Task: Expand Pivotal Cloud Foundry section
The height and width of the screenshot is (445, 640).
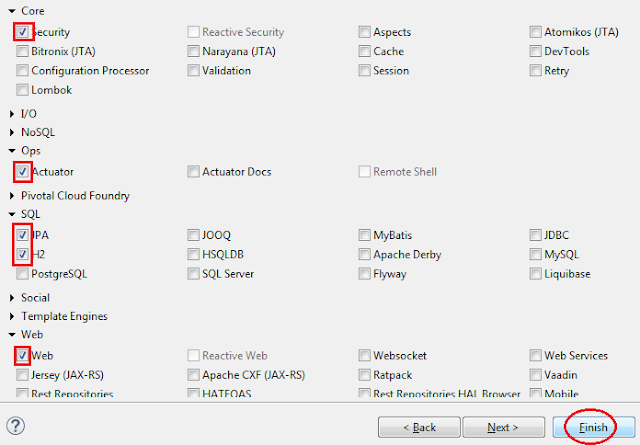Action: click(x=11, y=196)
